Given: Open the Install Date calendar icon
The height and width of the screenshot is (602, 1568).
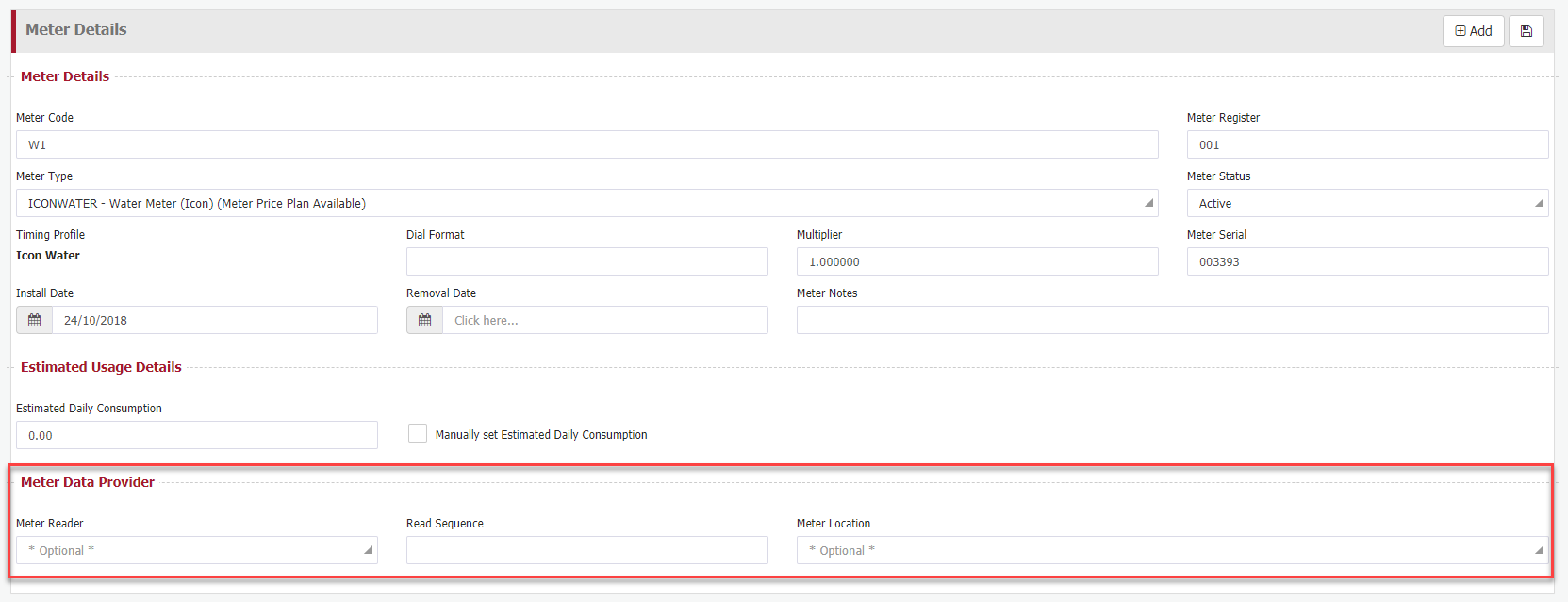Looking at the screenshot, I should [x=35, y=320].
